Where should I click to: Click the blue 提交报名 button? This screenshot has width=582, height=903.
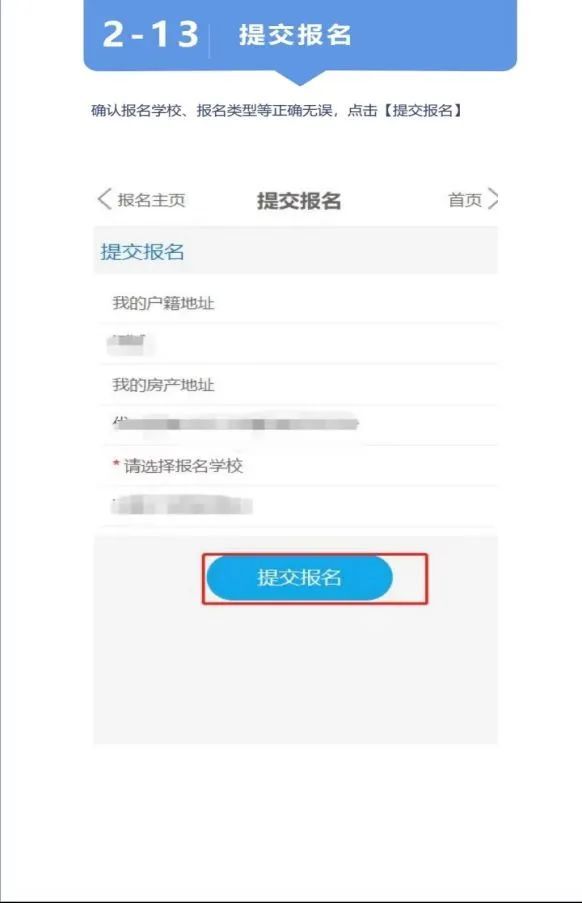tap(299, 577)
